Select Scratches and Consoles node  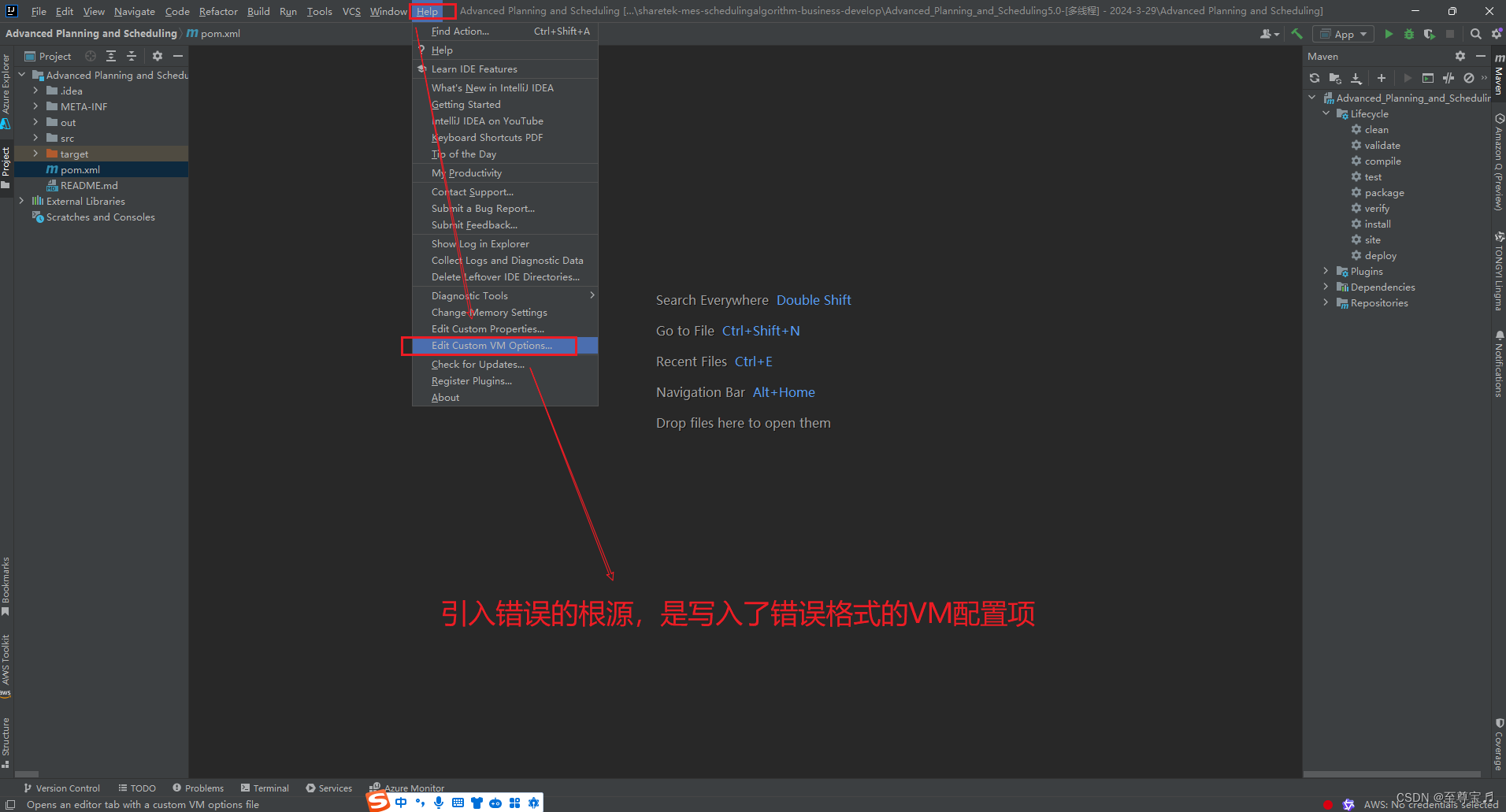point(101,217)
